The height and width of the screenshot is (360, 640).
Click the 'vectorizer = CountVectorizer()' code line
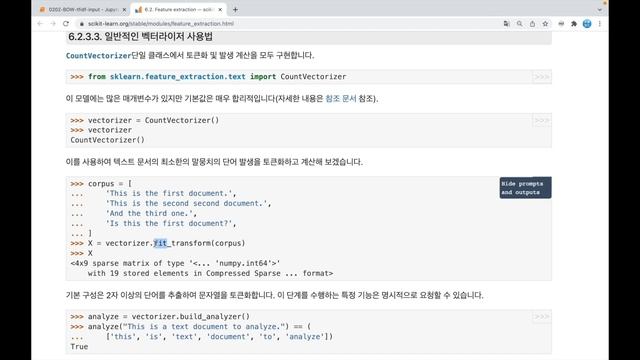coord(145,120)
